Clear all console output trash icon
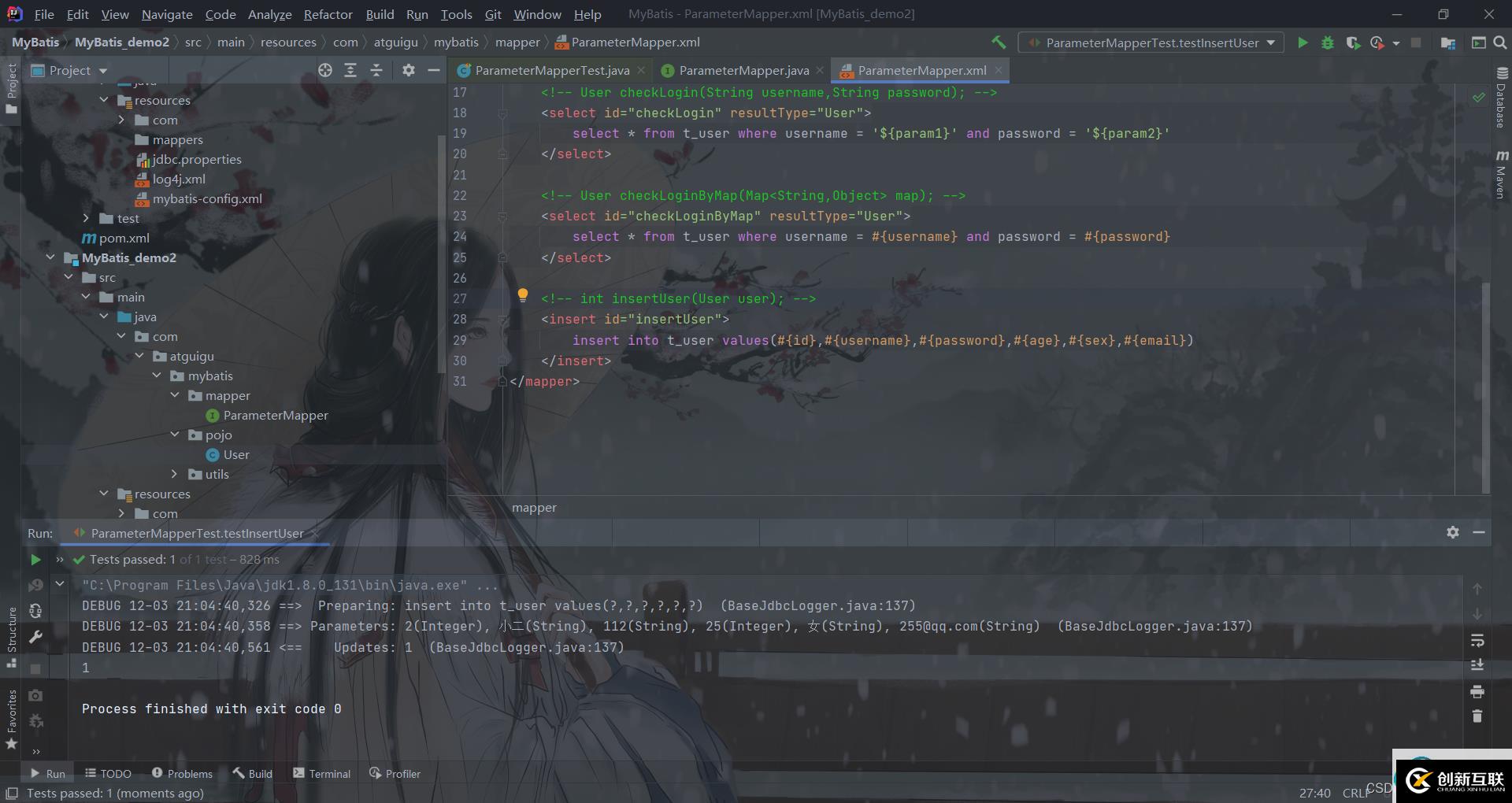The height and width of the screenshot is (803, 1512). tap(1477, 716)
